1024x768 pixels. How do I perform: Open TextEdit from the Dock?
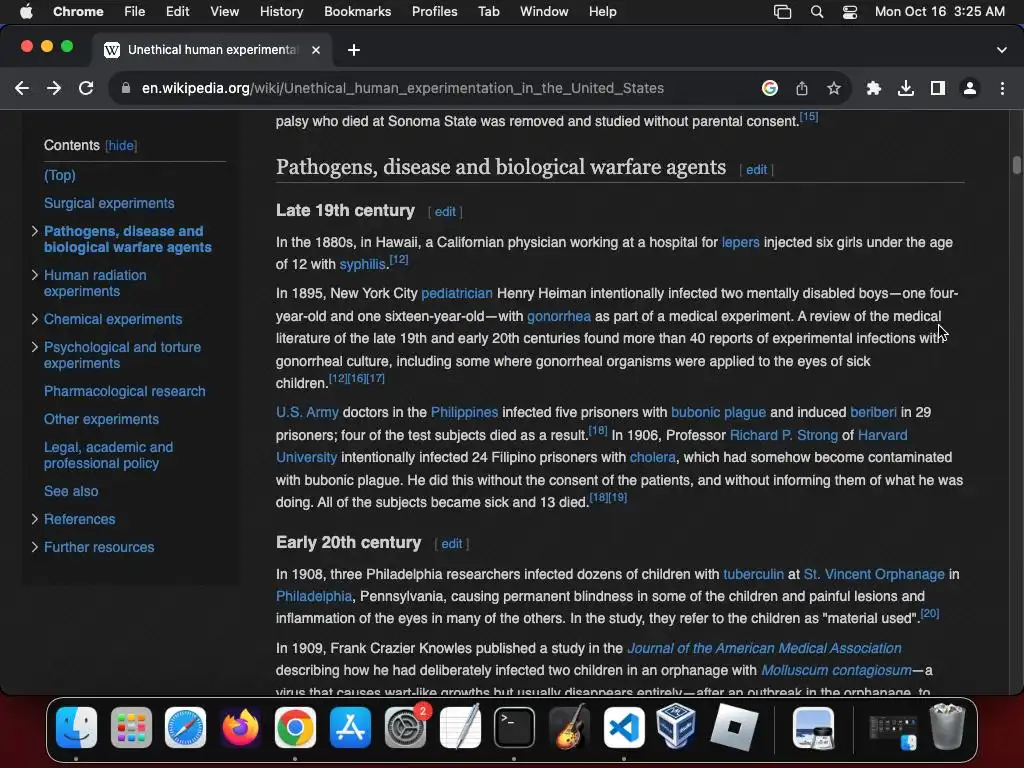click(460, 727)
